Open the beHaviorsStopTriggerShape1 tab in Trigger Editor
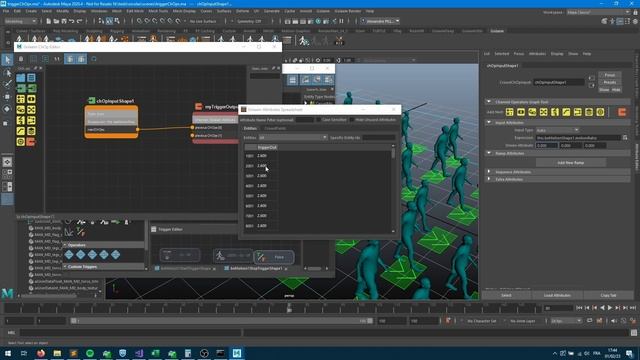Viewport: 640px width, 360px height. point(256,269)
